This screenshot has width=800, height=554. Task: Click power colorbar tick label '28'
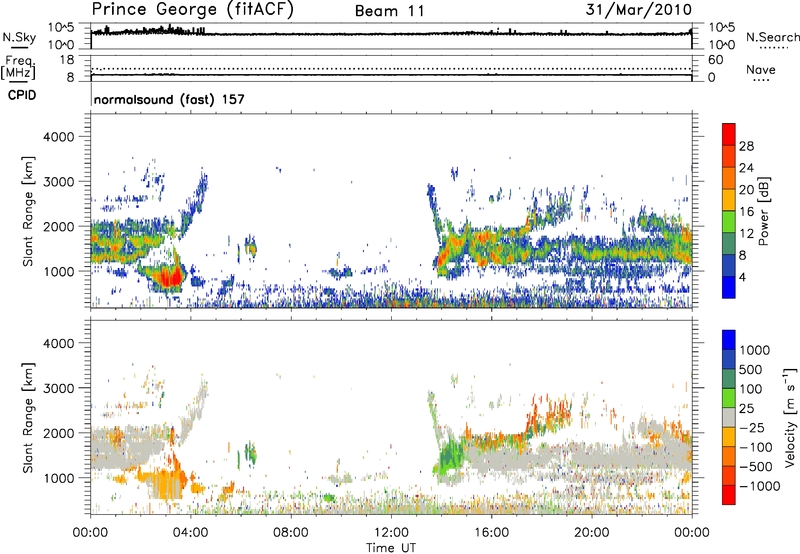[746, 146]
